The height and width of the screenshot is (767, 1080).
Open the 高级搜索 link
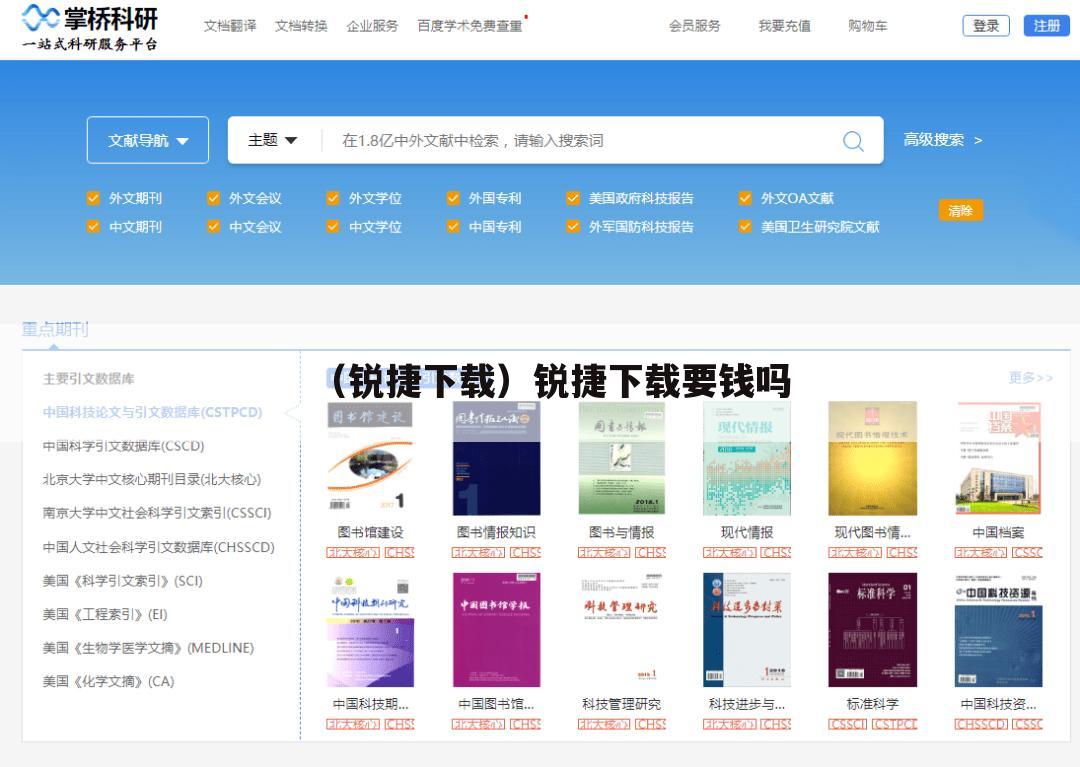[x=942, y=140]
